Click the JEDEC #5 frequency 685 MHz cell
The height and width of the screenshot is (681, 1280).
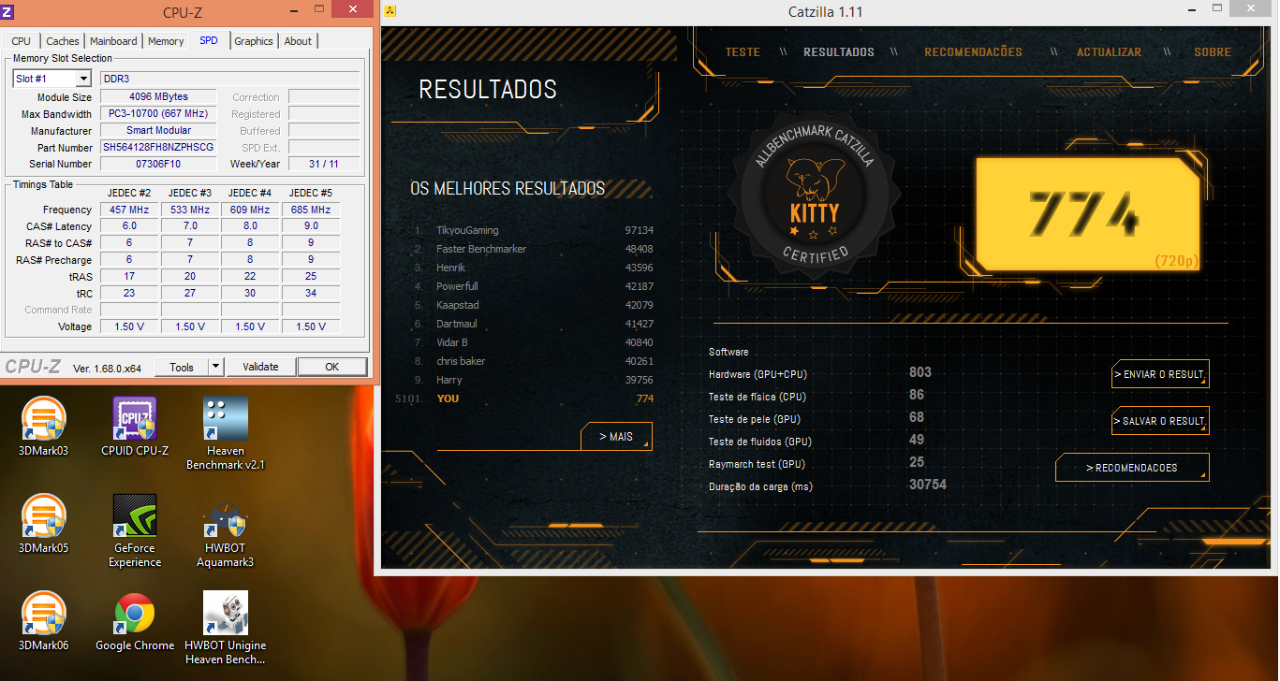coord(311,210)
